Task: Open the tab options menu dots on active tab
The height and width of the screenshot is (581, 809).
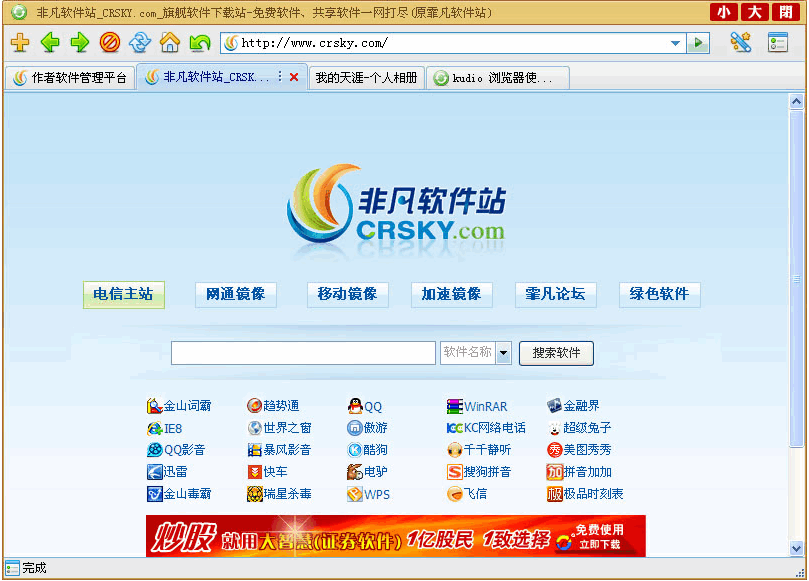Action: coord(280,76)
